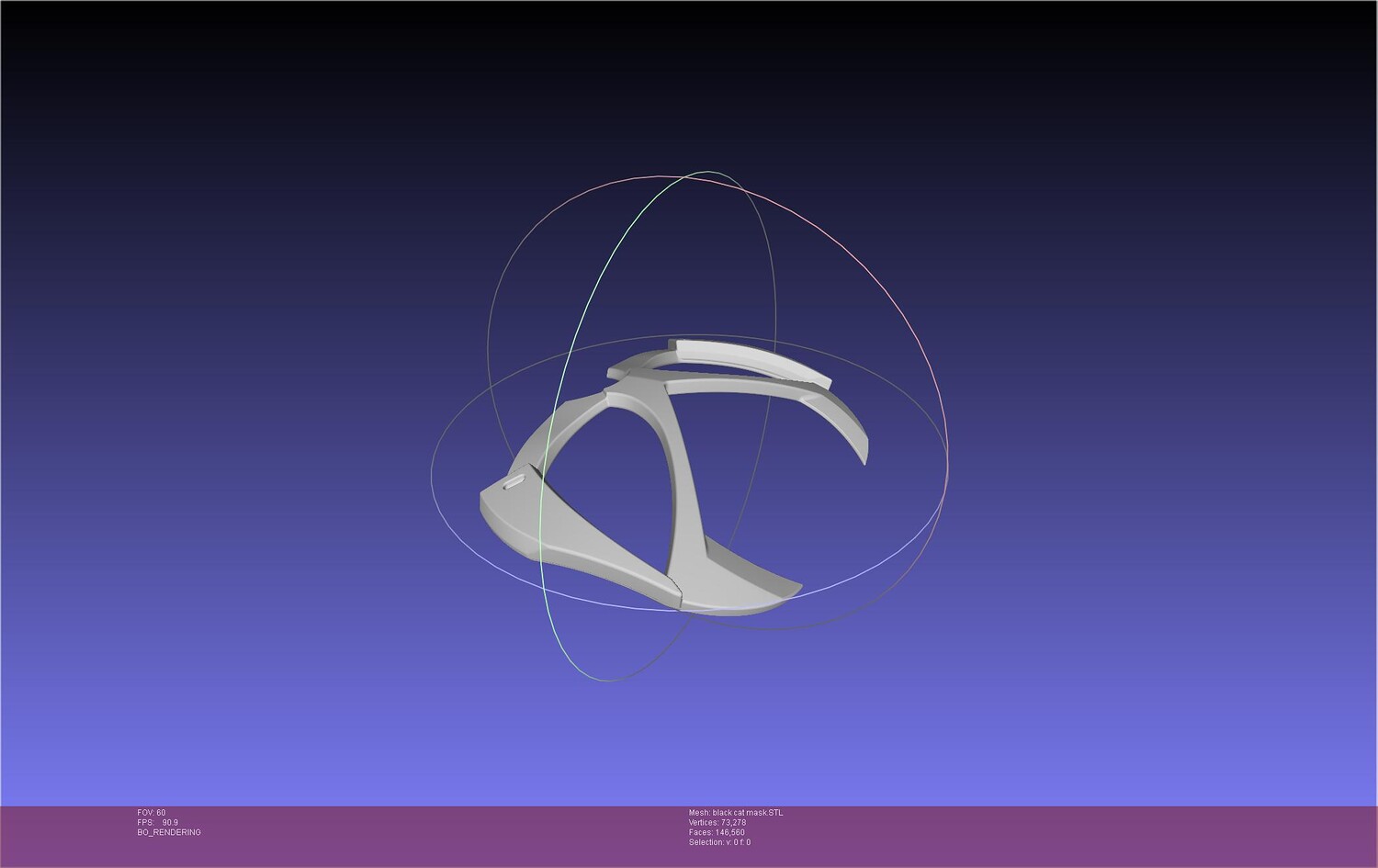
Task: Click the 'BO_RENDERING' status text
Action: (169, 832)
